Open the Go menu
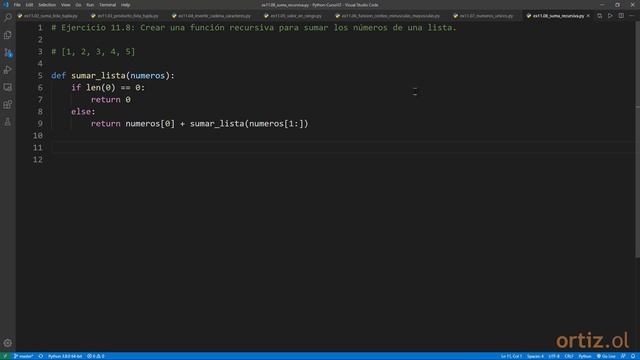 [x=78, y=5]
